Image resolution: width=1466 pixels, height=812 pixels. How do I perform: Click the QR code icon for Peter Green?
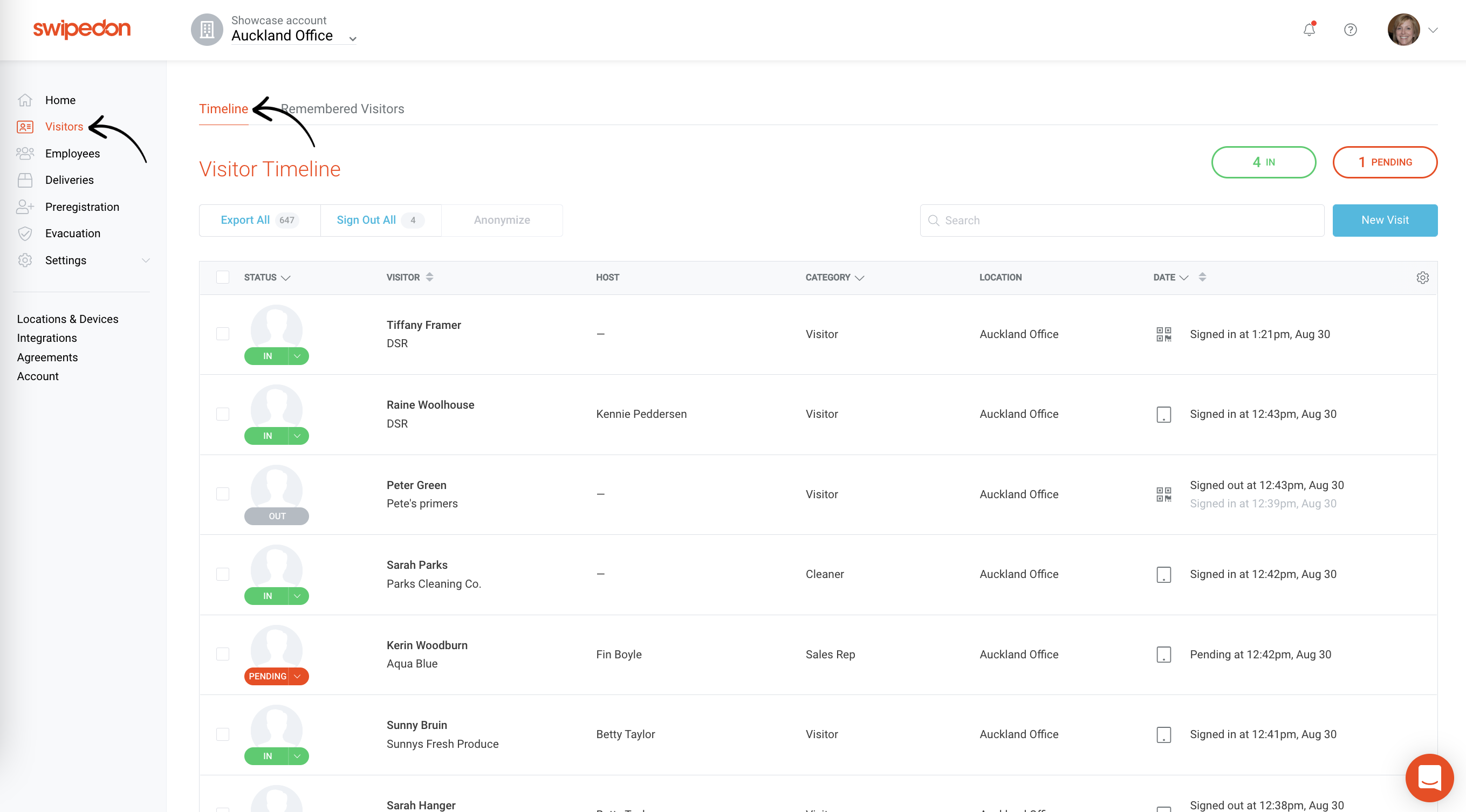coord(1164,494)
